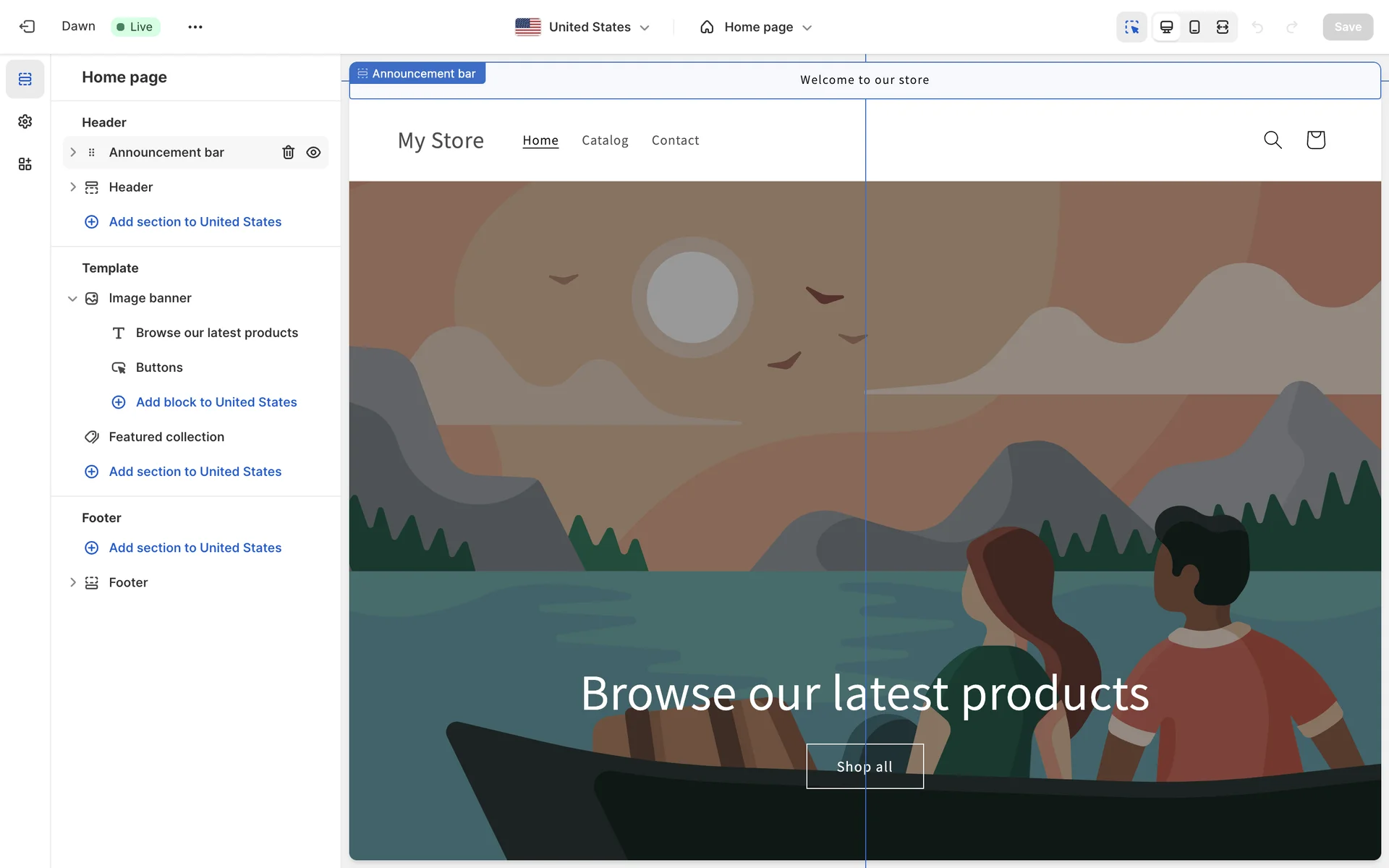Select Featured collection section
The width and height of the screenshot is (1389, 868).
(166, 437)
